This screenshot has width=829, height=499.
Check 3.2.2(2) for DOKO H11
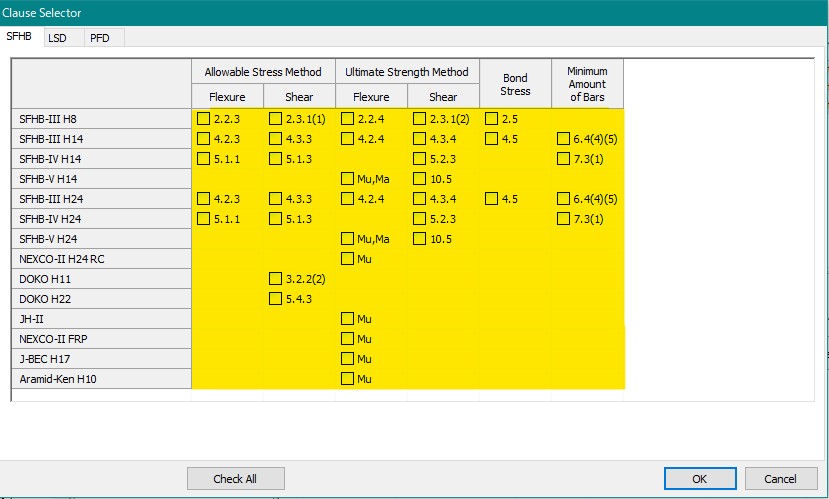pos(275,279)
